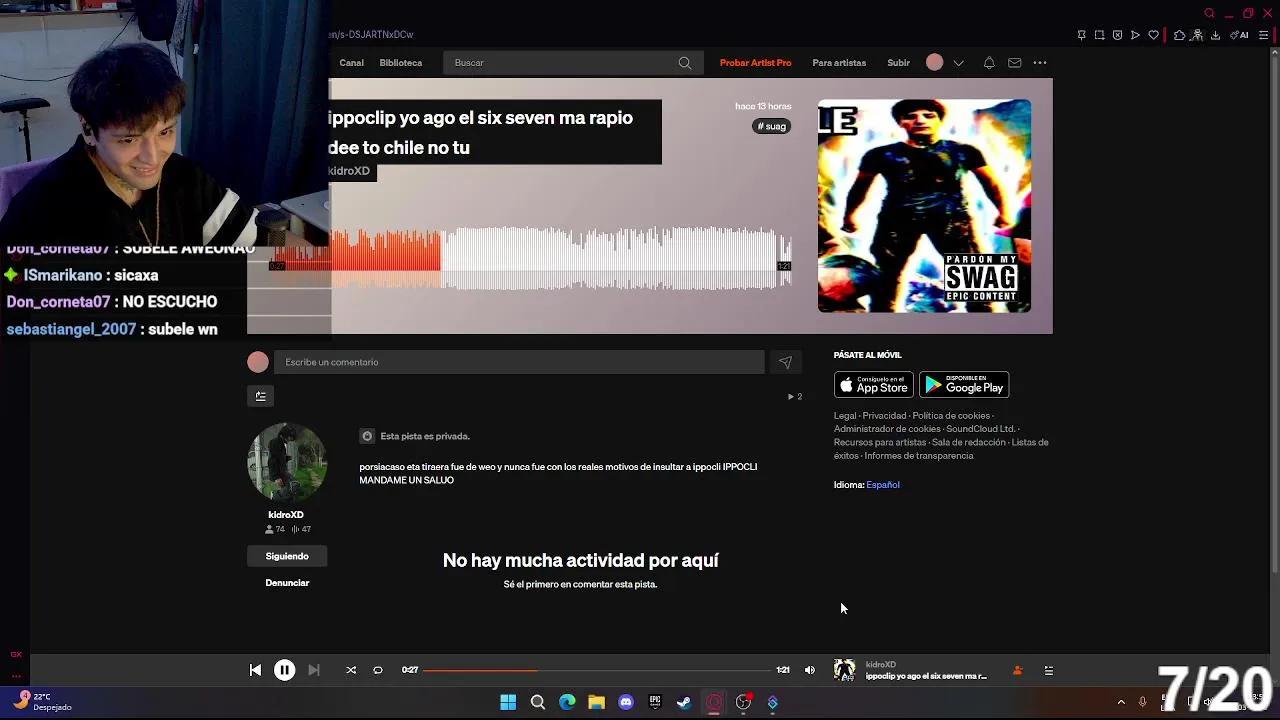Click the Escribe un comentario field
Viewport: 1280px width, 720px height.
coord(518,362)
